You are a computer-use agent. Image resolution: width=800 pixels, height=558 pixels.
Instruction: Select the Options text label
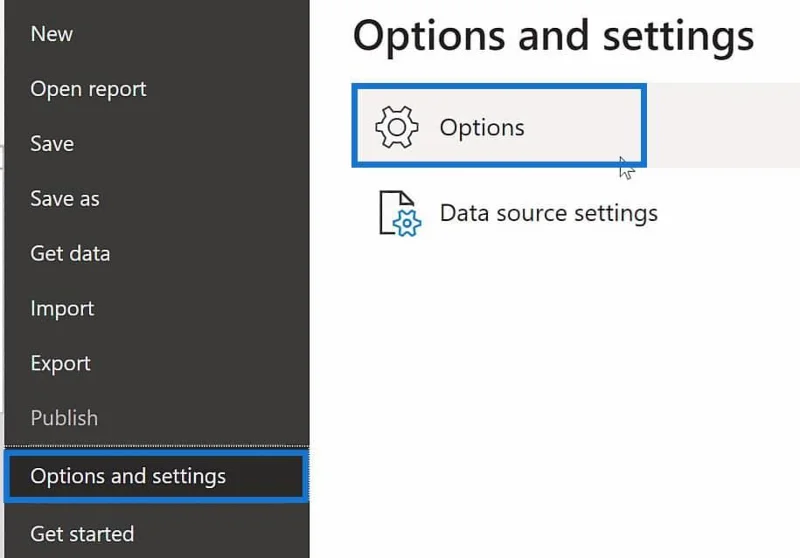click(482, 128)
